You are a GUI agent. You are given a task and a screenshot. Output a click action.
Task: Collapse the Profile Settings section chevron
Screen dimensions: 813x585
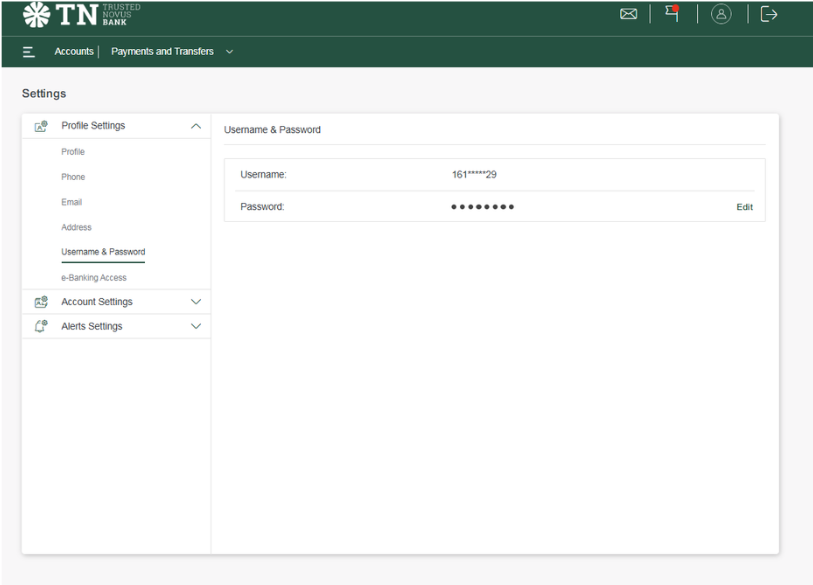196,127
